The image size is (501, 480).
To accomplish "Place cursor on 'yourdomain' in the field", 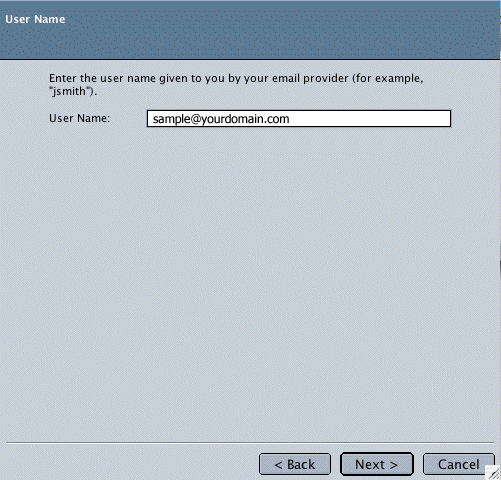I will [x=234, y=119].
